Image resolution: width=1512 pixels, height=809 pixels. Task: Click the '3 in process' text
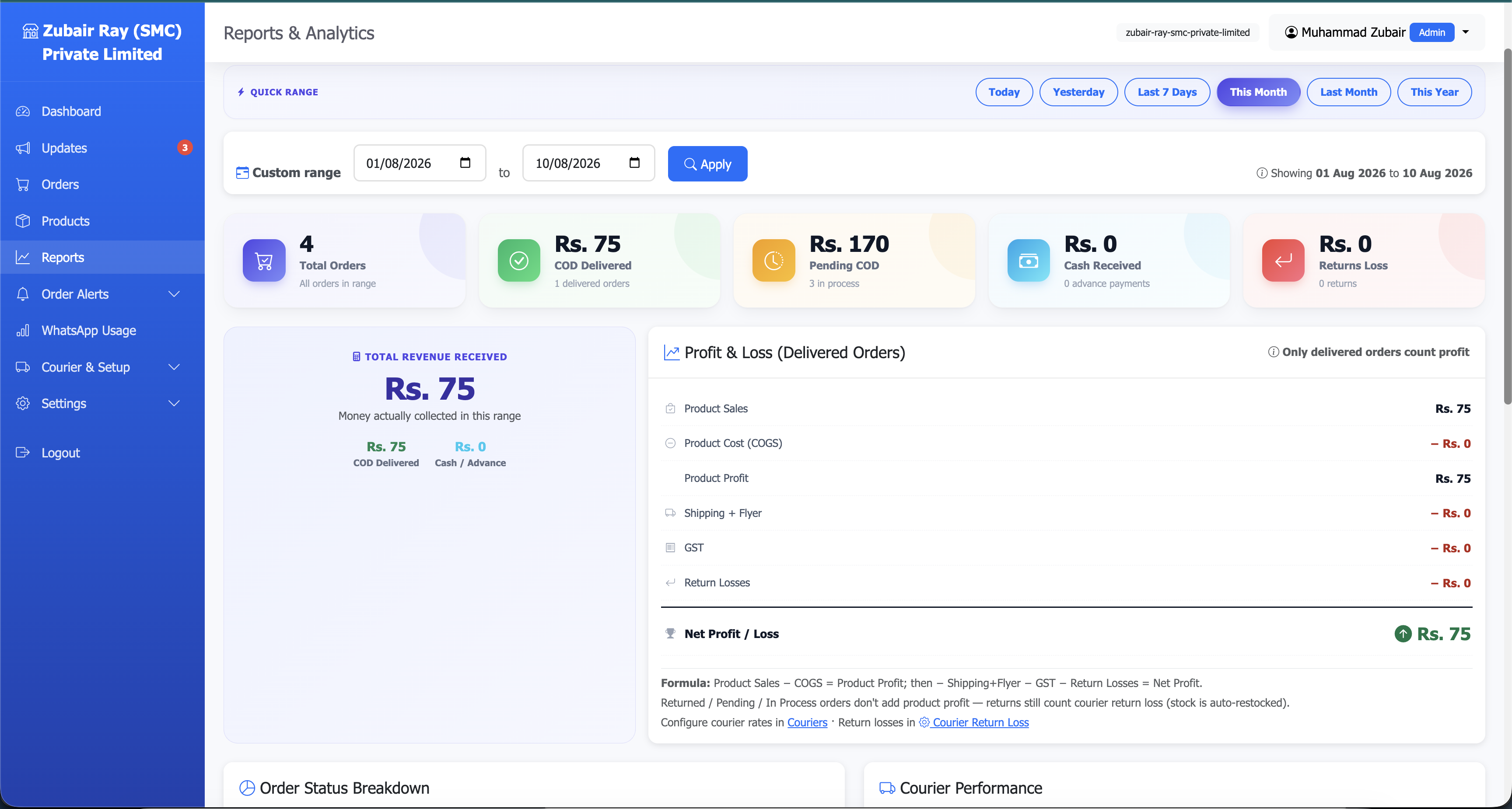pos(834,283)
